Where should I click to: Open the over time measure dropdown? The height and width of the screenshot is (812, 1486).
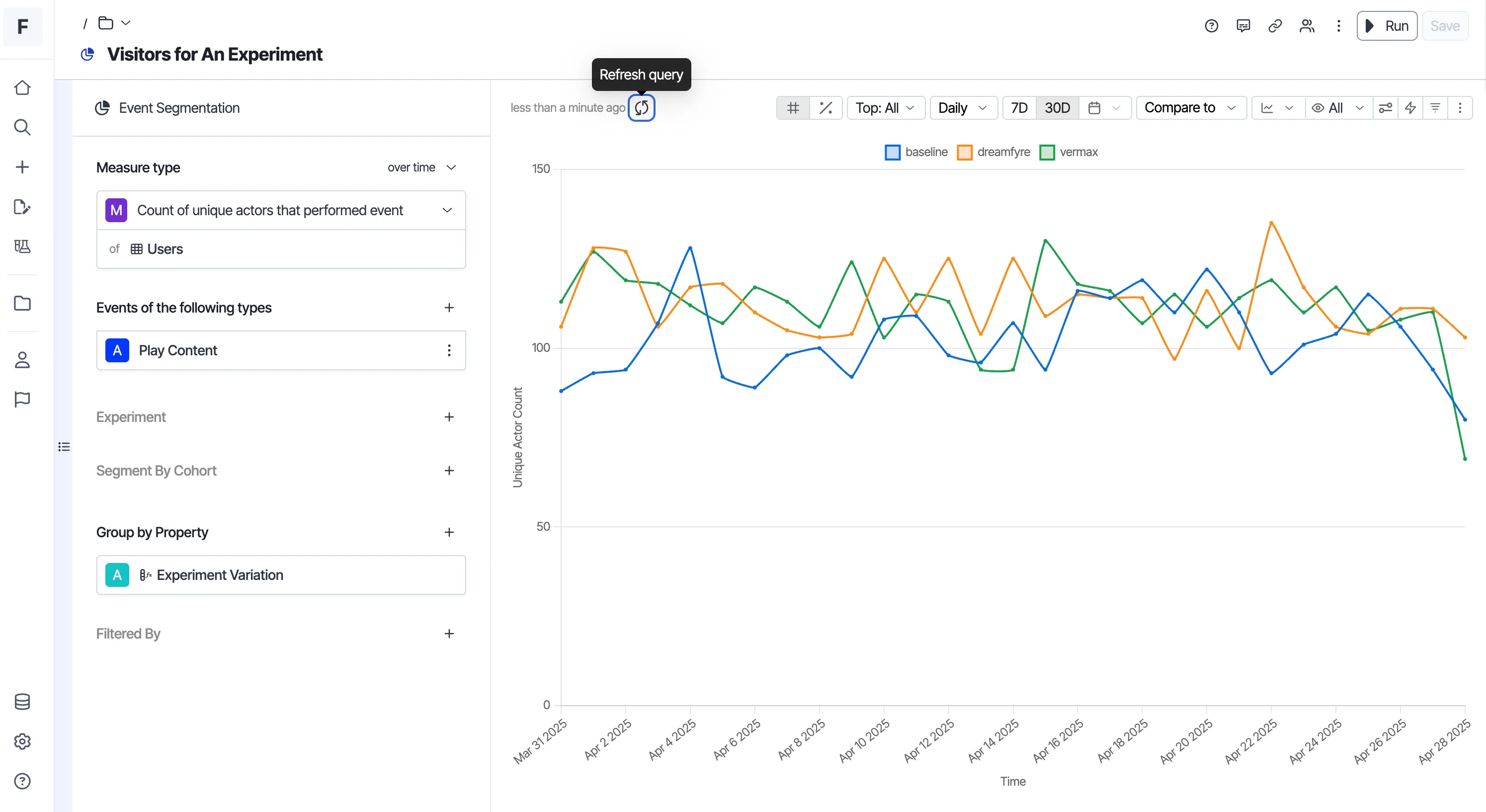[x=421, y=167]
